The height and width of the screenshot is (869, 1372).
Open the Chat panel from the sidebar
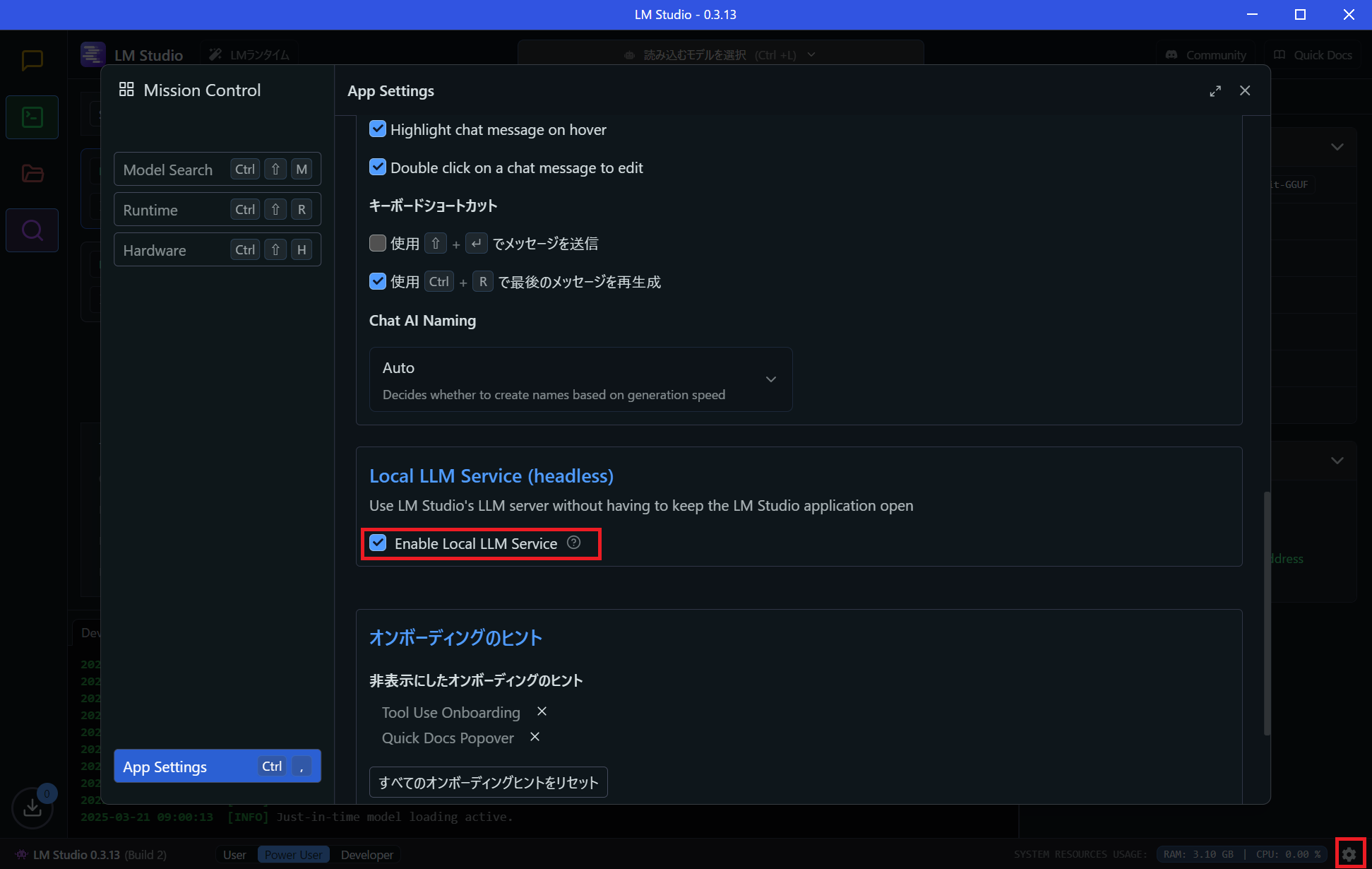click(x=32, y=60)
